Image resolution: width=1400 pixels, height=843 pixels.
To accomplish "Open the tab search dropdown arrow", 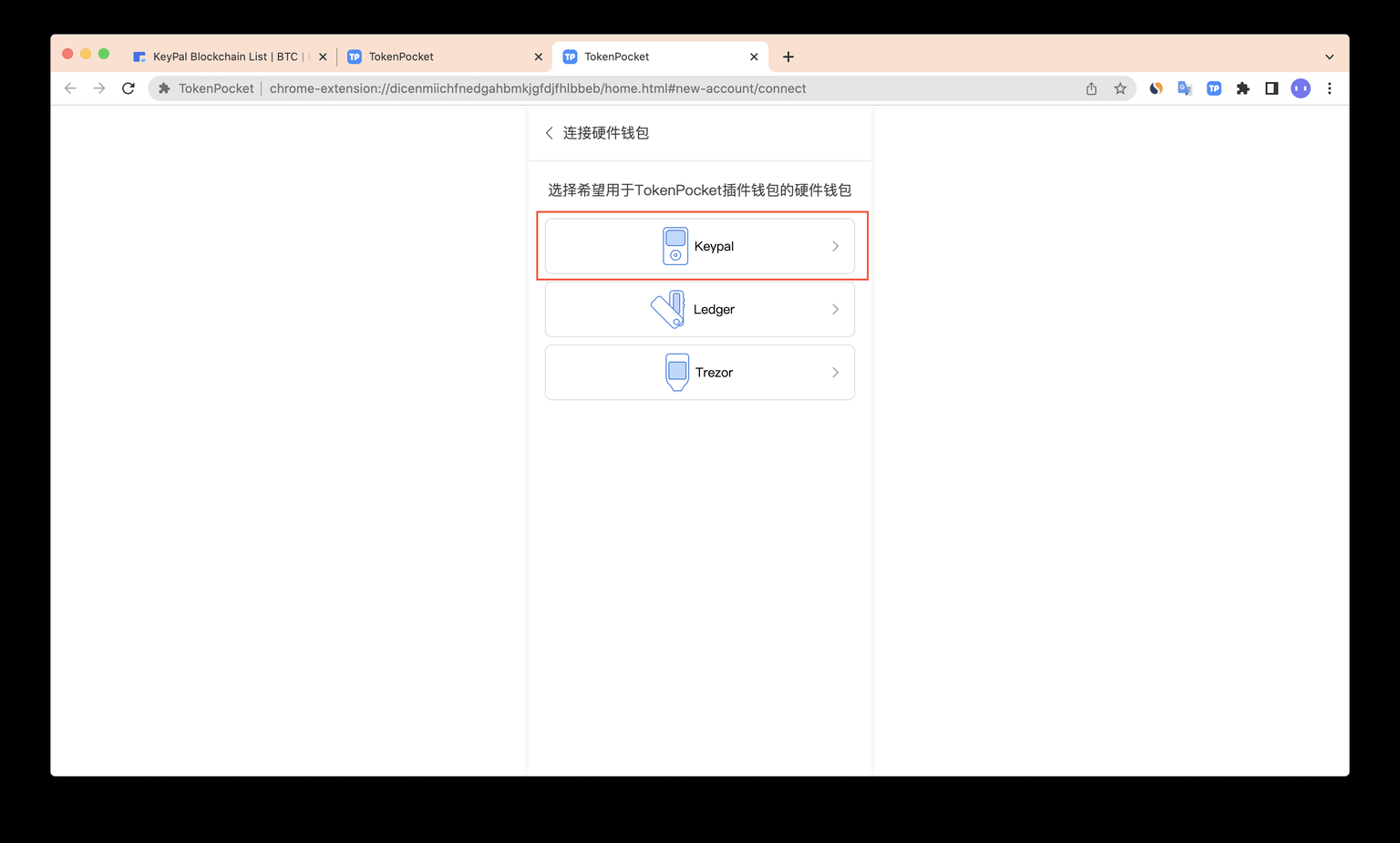I will click(1329, 57).
